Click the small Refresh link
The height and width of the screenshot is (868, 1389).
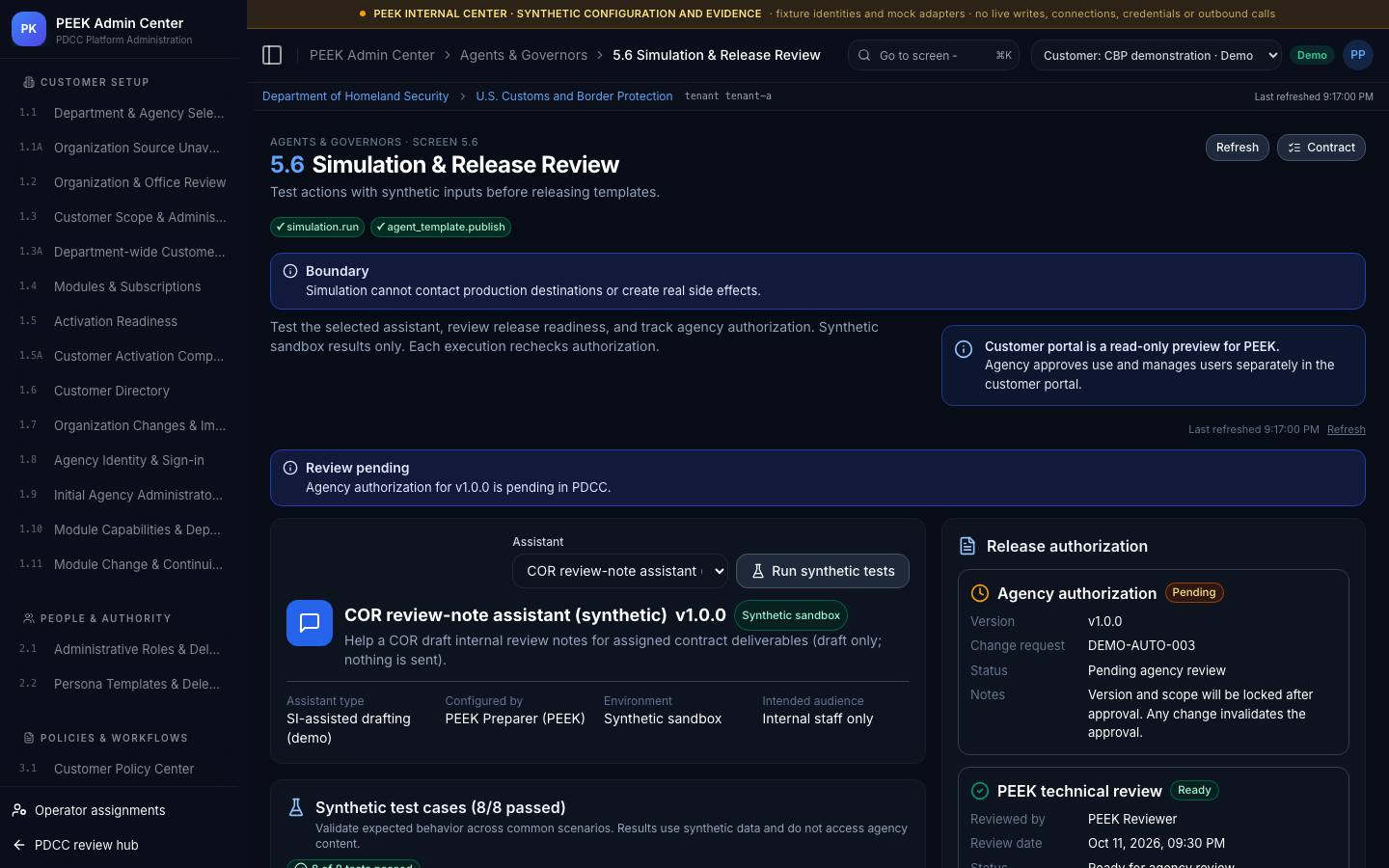[1346, 429]
